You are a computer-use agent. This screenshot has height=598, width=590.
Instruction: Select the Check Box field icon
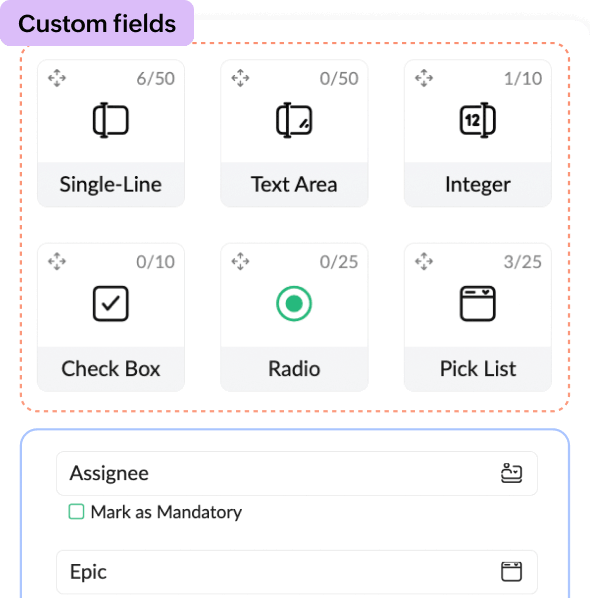tap(111, 304)
